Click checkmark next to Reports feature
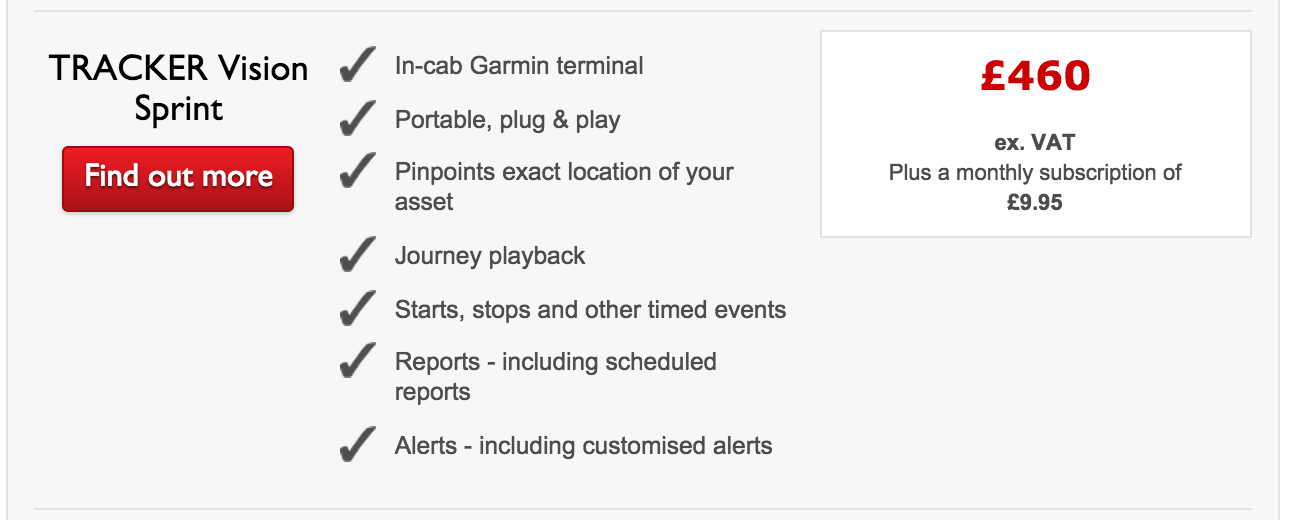This screenshot has height=520, width=1290. [x=358, y=362]
